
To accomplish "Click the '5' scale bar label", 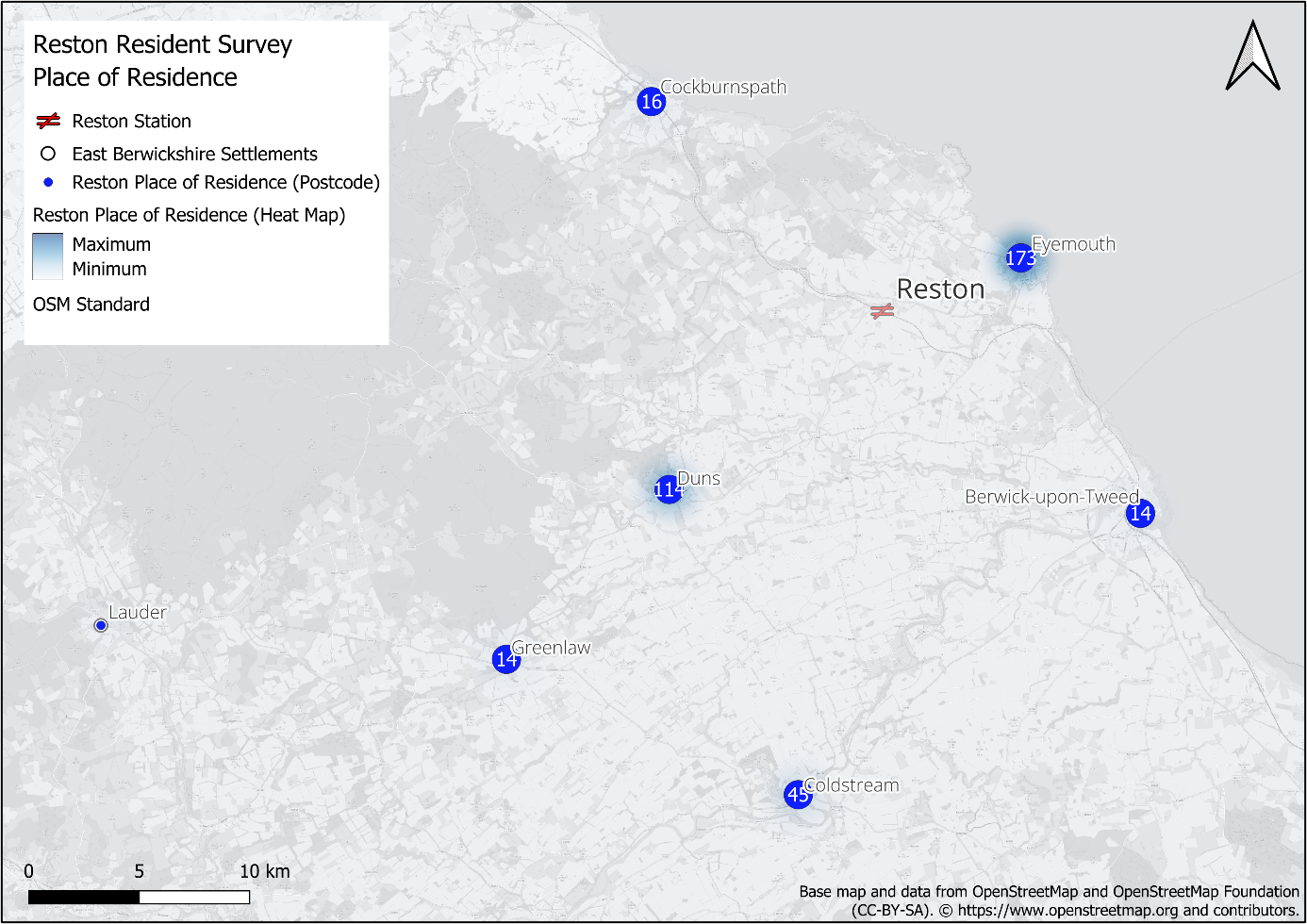I will (140, 871).
